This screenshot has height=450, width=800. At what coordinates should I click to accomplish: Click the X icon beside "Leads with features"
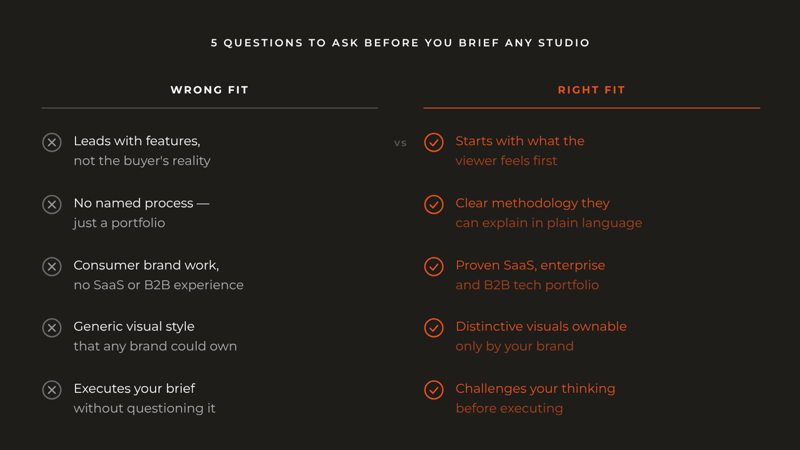tap(52, 142)
